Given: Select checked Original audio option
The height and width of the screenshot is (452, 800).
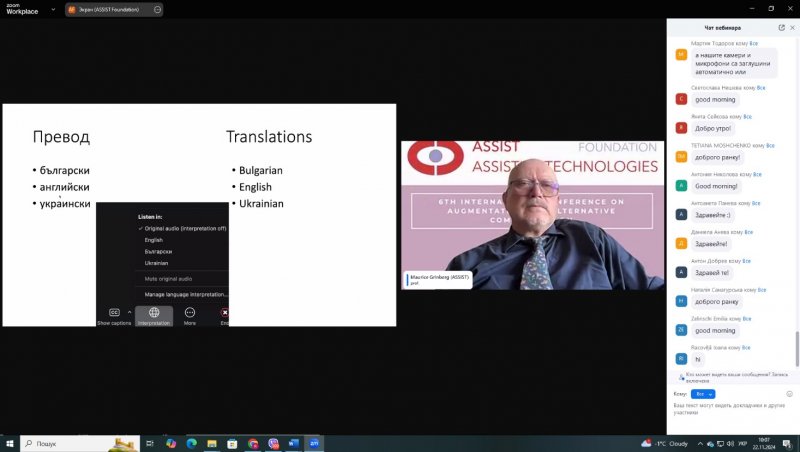Looking at the screenshot, I should click(x=185, y=228).
